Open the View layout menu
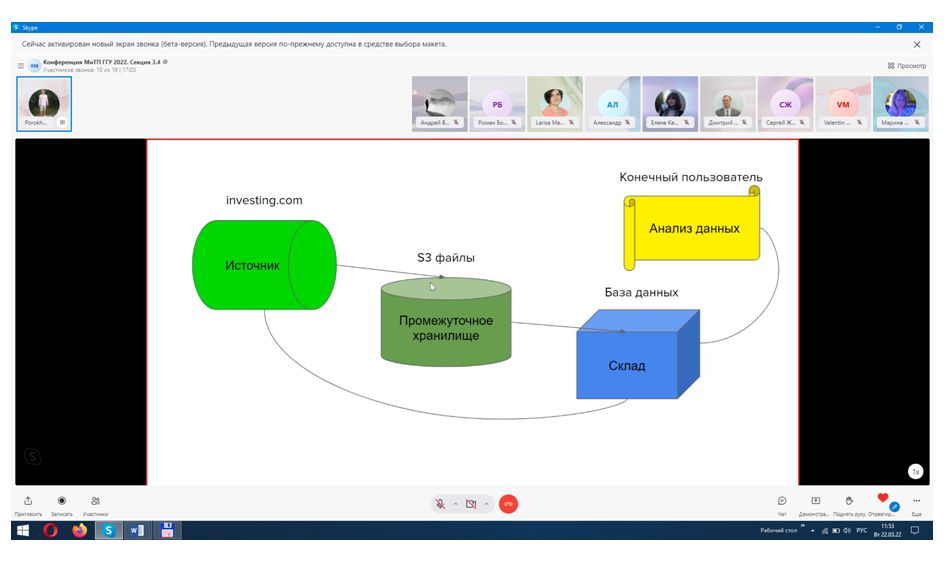Screen dimensions: 946x570 point(907,66)
